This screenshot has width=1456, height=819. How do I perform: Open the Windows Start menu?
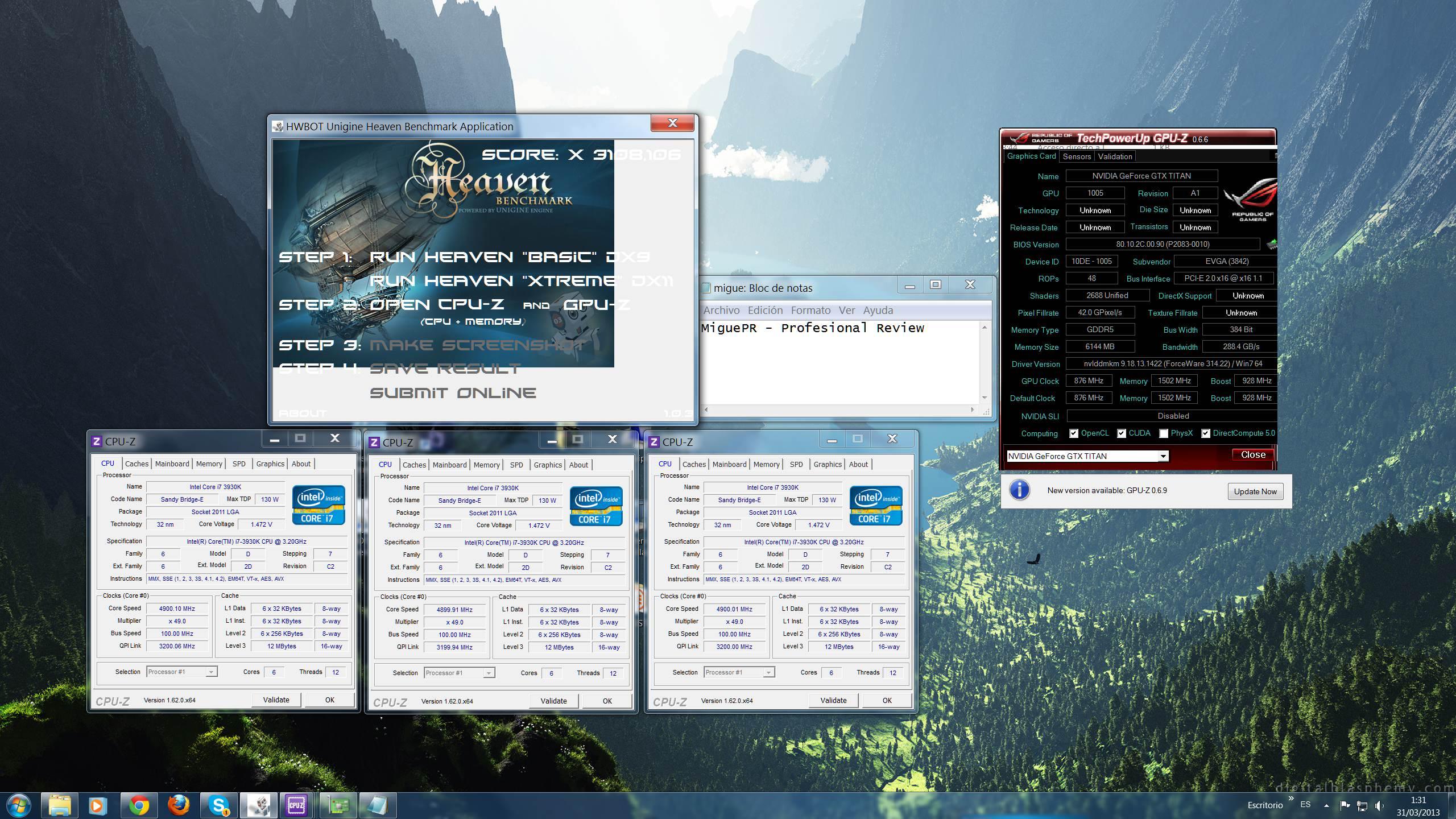coord(19,805)
